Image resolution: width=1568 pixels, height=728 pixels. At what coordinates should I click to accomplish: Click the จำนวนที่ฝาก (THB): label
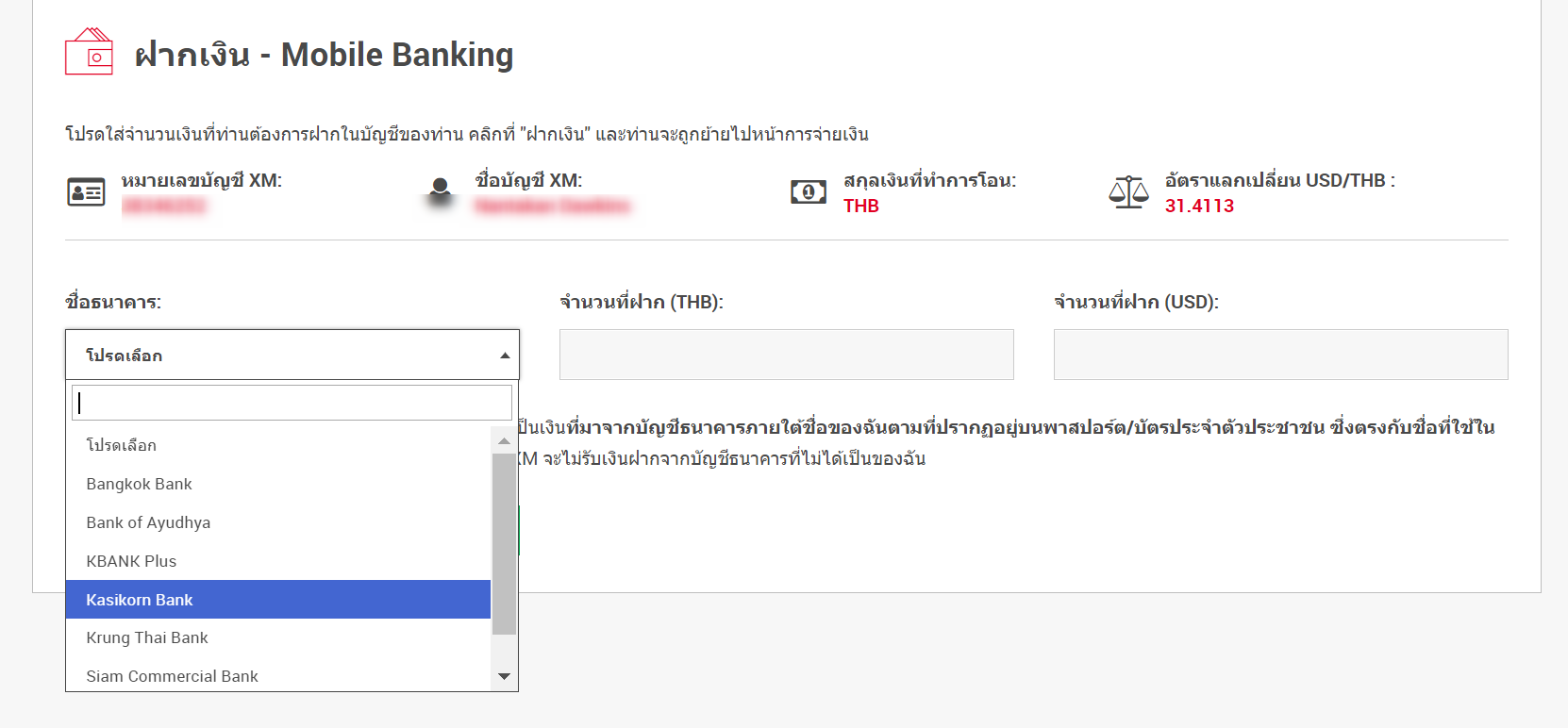[x=642, y=302]
